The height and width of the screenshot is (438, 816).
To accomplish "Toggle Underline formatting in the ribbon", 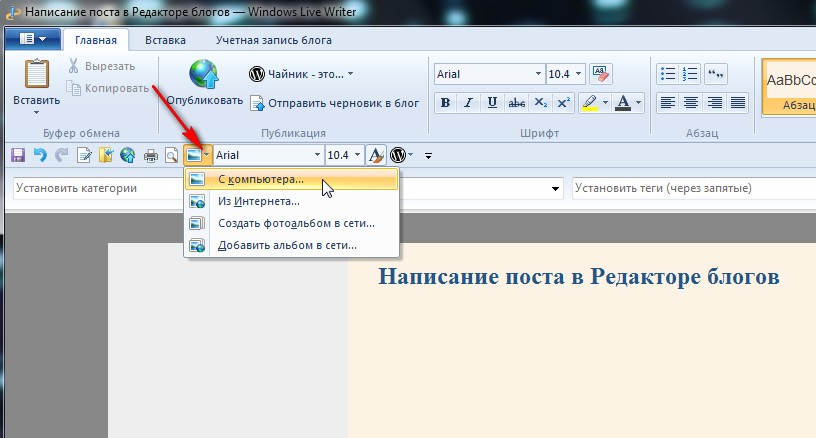I will (x=492, y=102).
